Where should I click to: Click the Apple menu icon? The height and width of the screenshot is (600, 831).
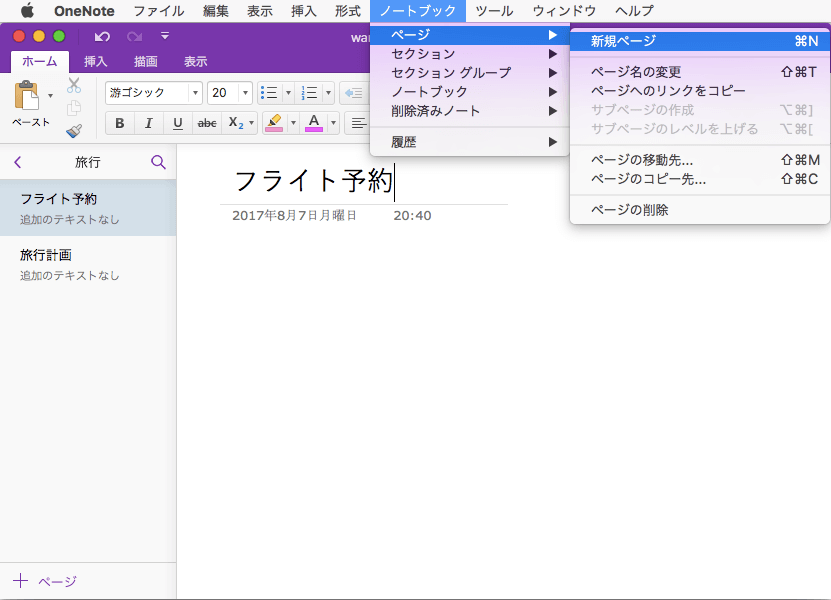tap(27, 11)
